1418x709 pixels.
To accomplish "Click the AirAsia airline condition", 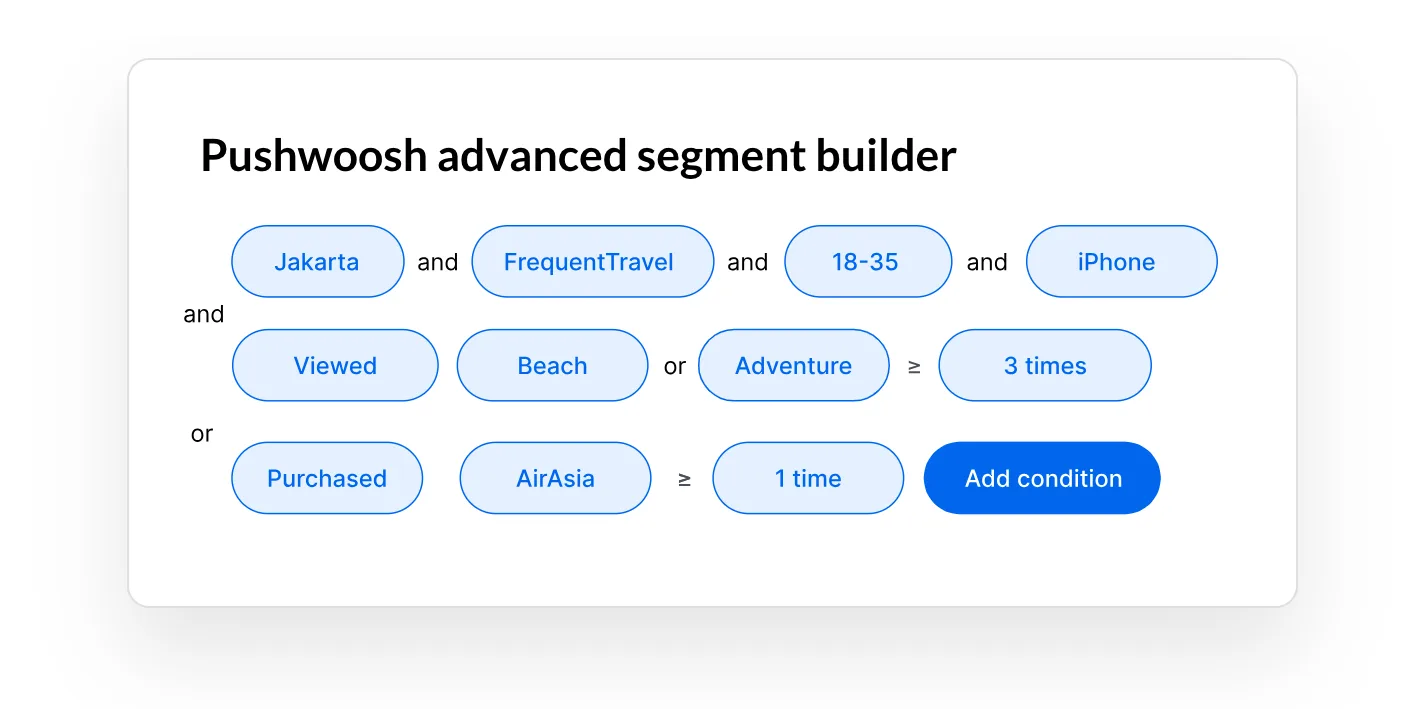I will (555, 478).
